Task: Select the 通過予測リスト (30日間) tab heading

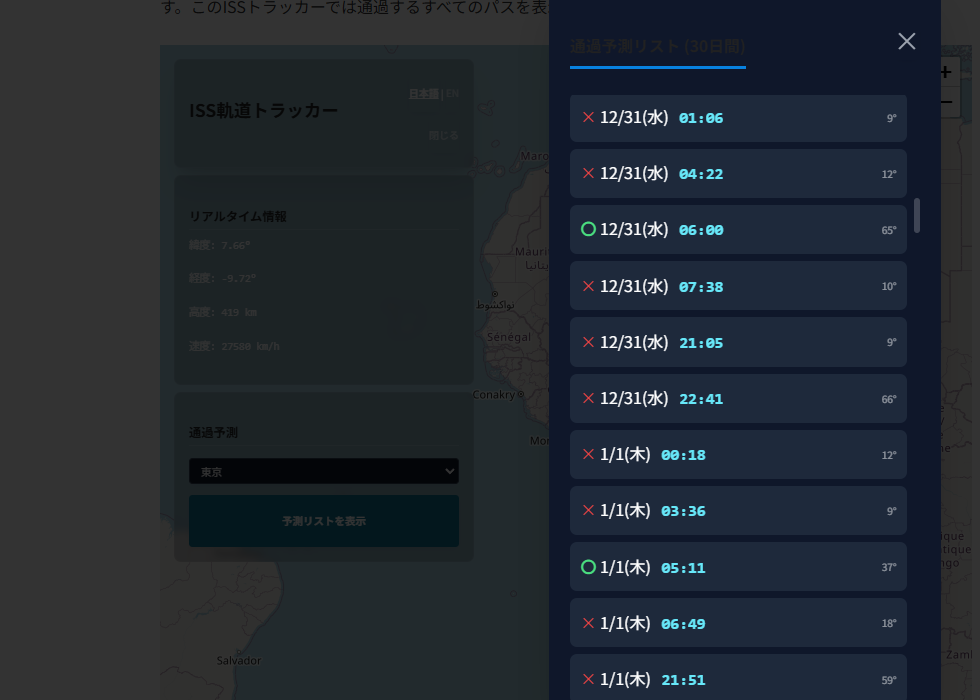Action: [x=657, y=47]
